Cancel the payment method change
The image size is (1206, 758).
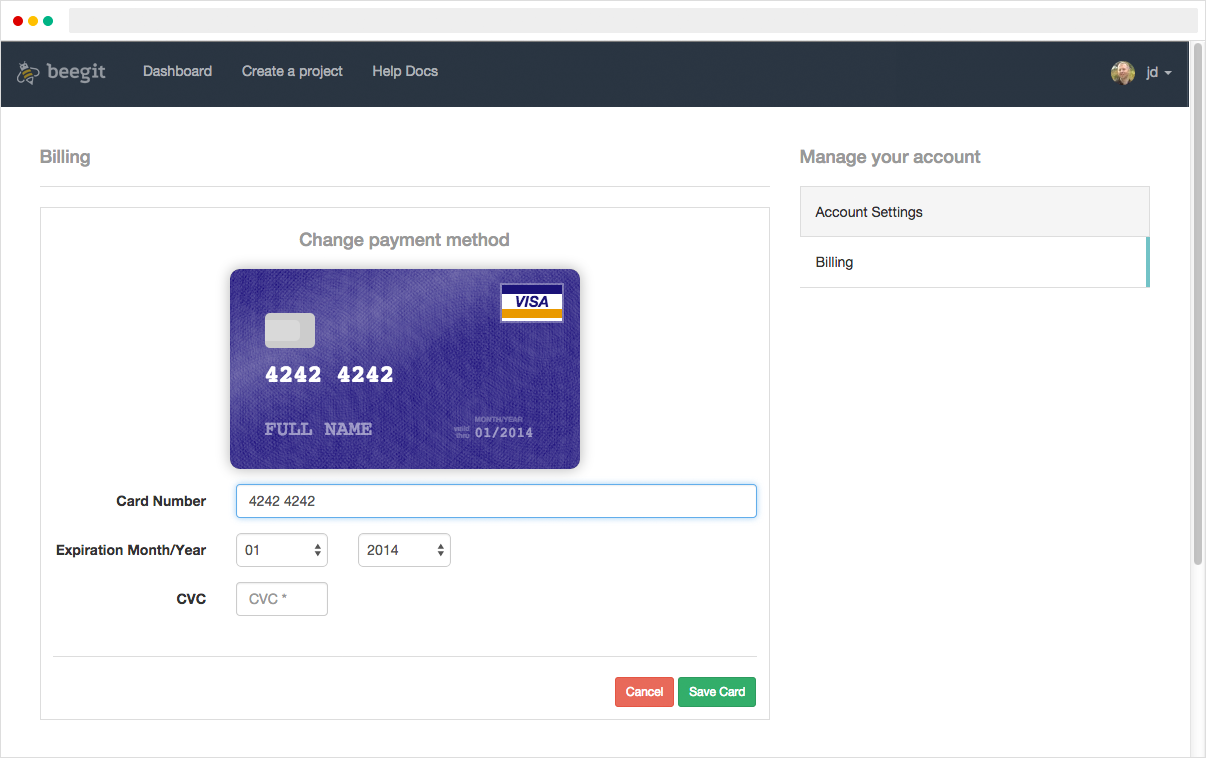(x=644, y=692)
